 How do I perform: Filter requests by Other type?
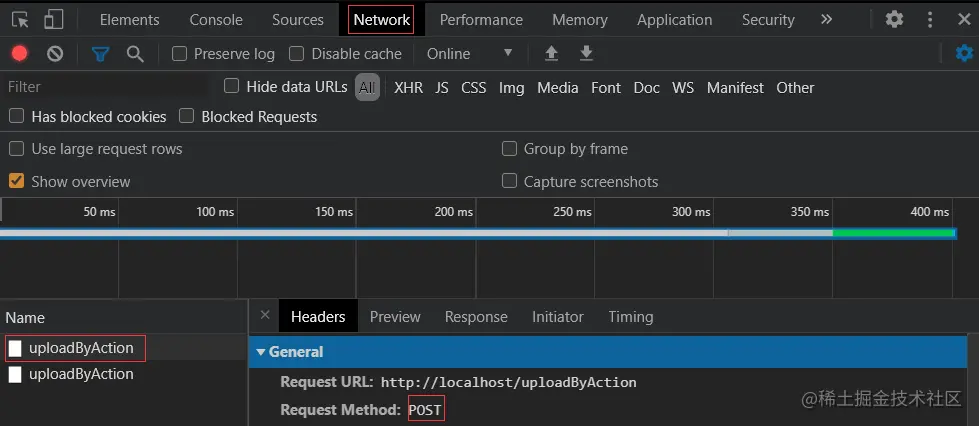(x=795, y=87)
